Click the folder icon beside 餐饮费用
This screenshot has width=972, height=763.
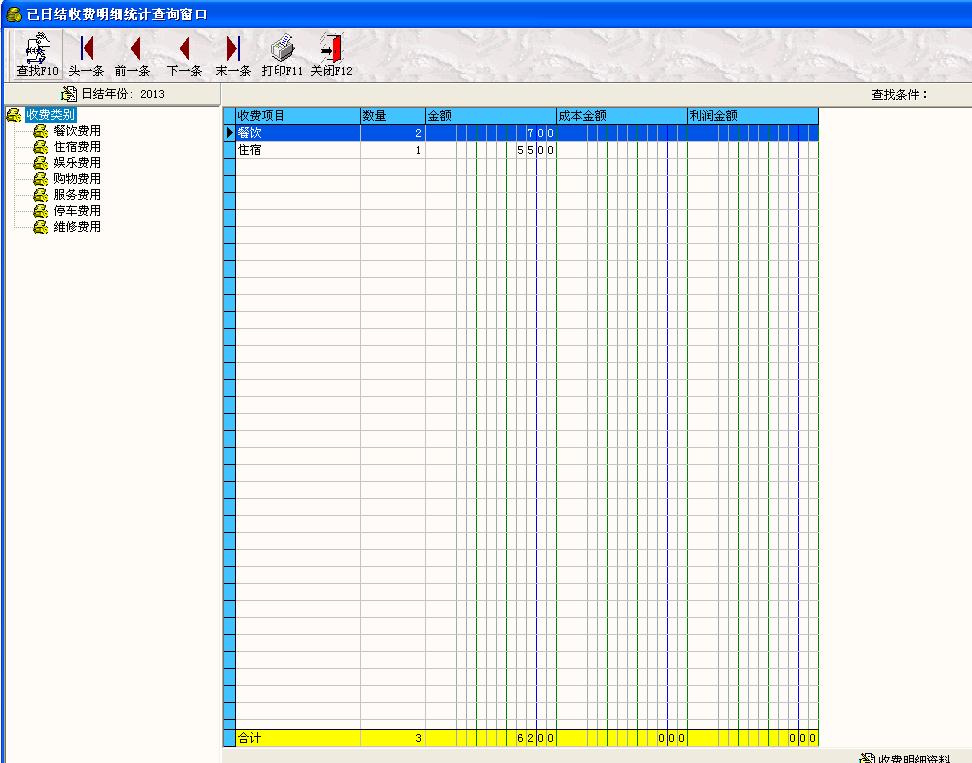(40, 131)
